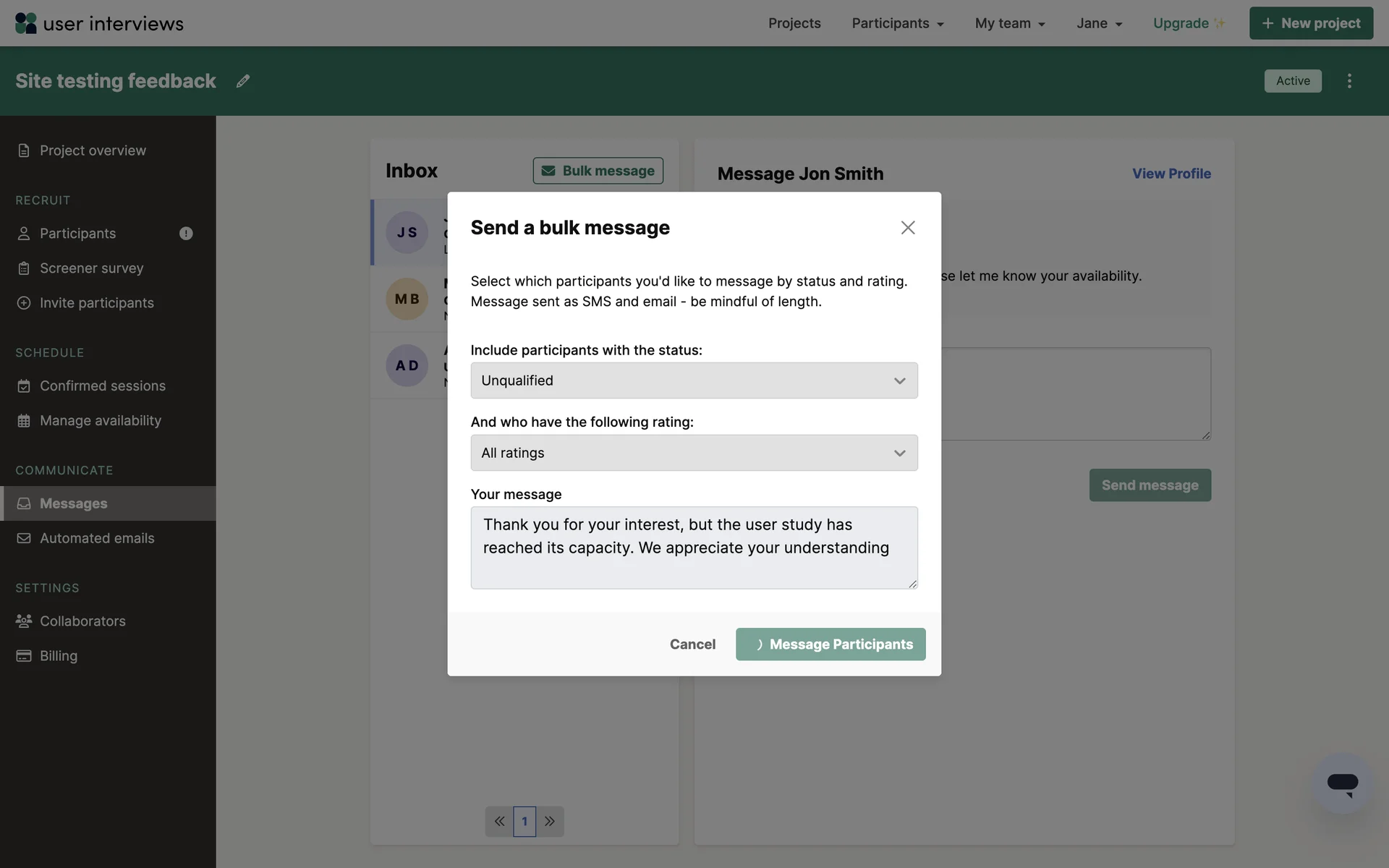Click the user interviews logo
Screen dimensions: 1389x868
click(x=99, y=23)
